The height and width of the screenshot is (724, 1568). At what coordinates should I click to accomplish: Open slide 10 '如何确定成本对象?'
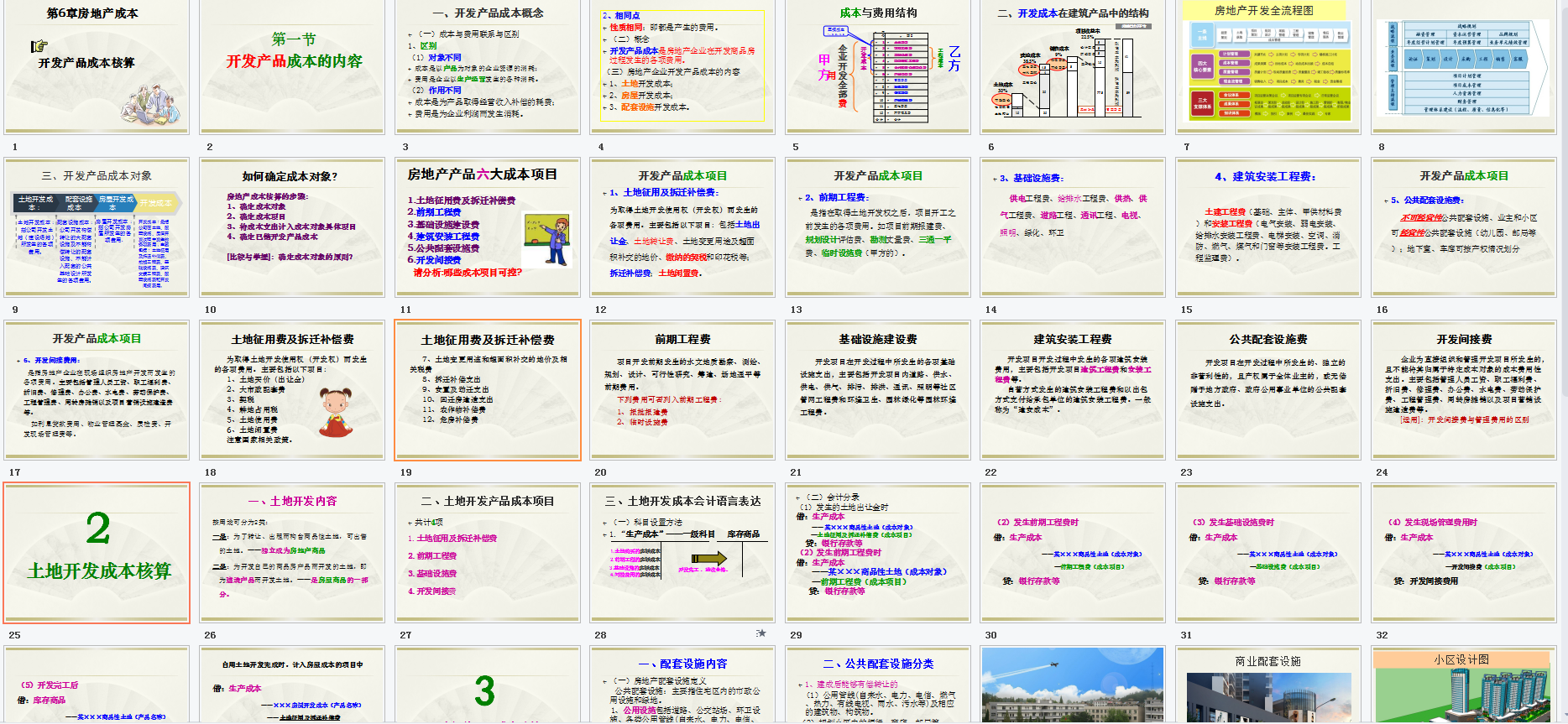point(292,227)
